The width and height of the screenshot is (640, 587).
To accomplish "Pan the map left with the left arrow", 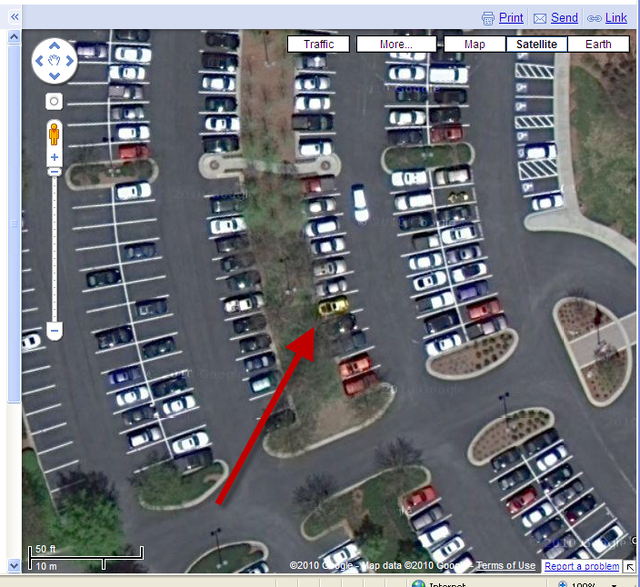I will (x=39, y=61).
